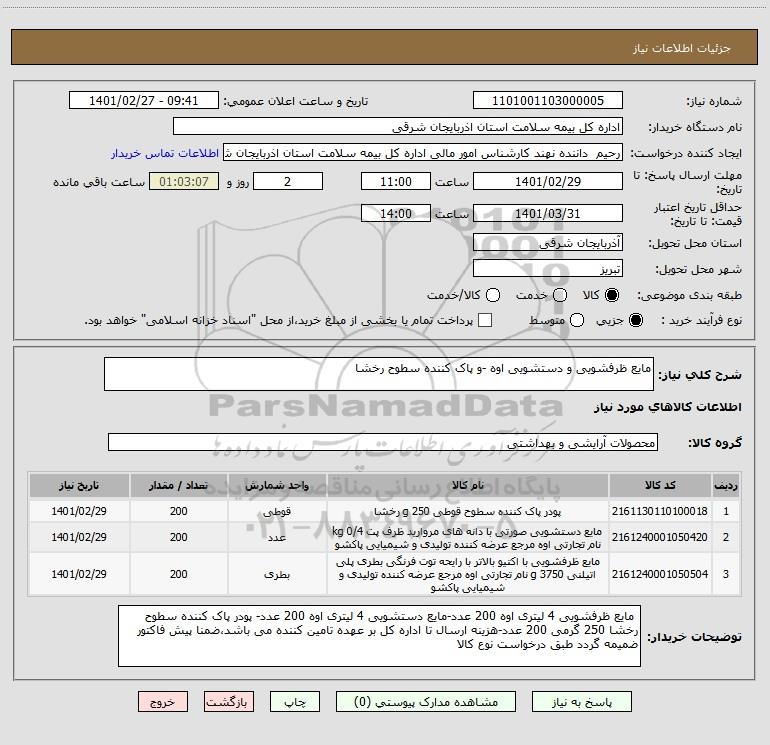Click the remaining days field showing 2
The width and height of the screenshot is (770, 745).
[288, 181]
